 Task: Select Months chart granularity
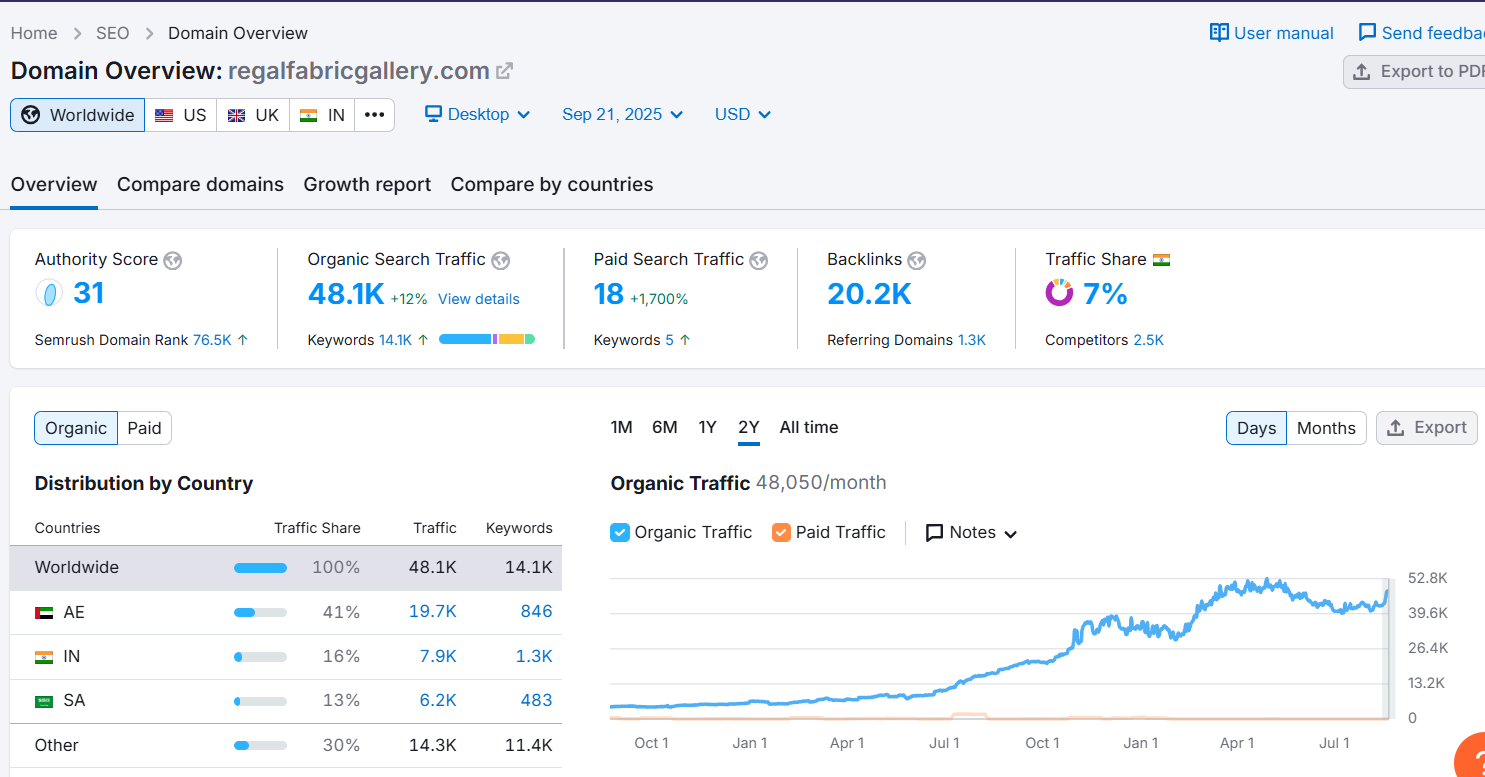[x=1326, y=428]
